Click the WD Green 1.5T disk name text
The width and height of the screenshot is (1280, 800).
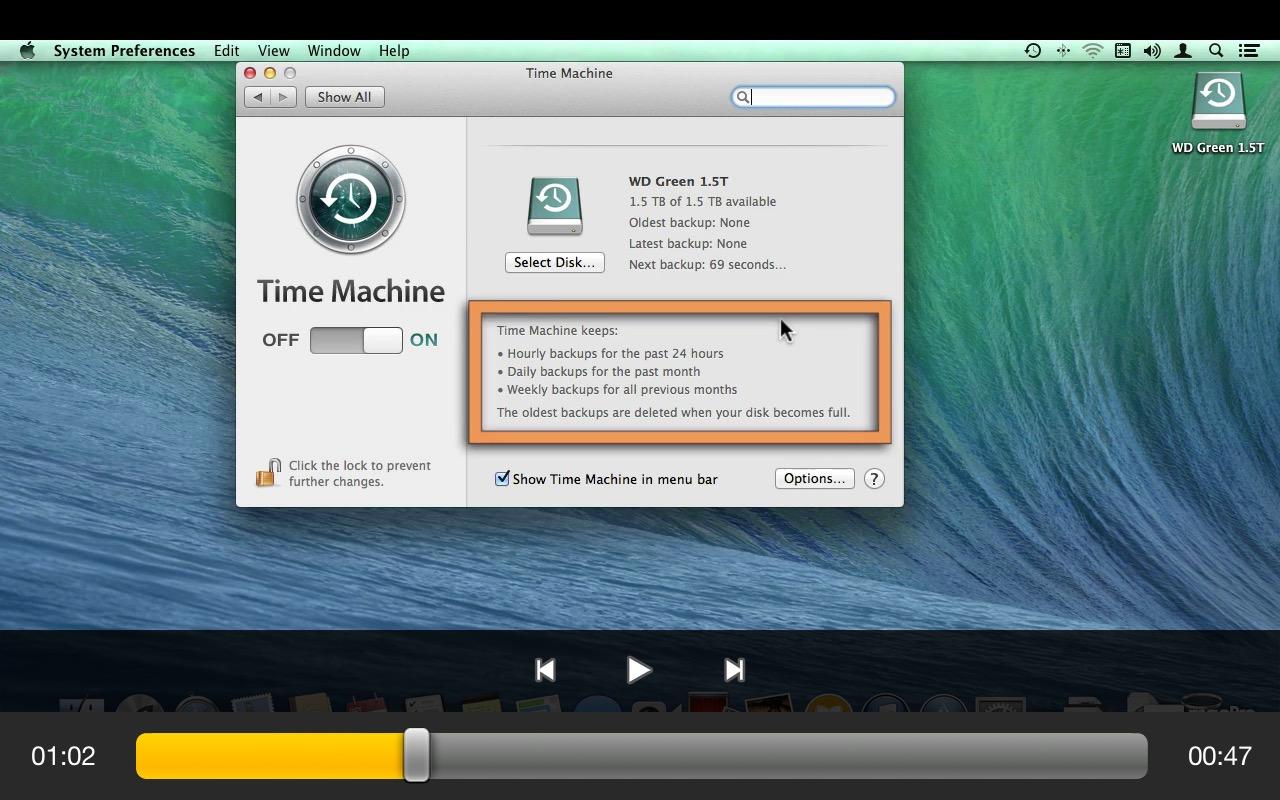click(678, 181)
